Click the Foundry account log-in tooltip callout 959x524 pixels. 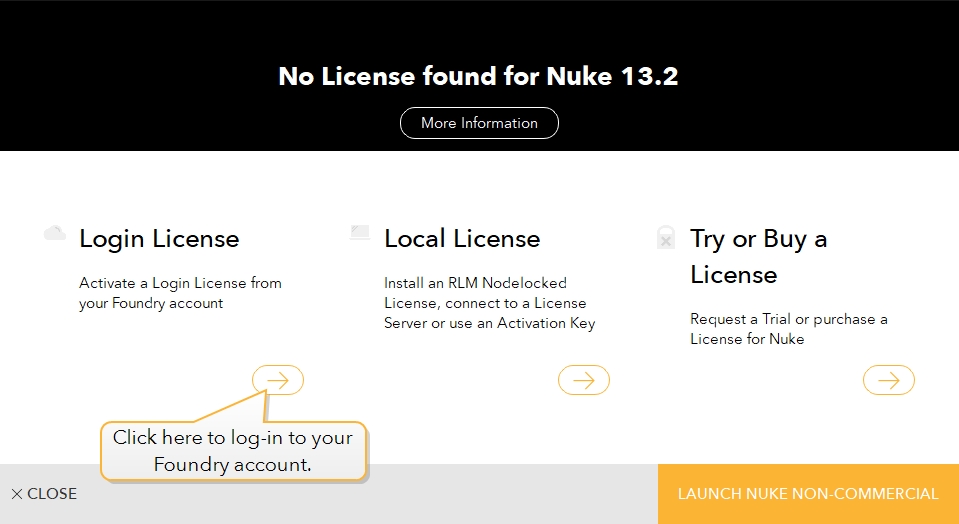coord(233,451)
